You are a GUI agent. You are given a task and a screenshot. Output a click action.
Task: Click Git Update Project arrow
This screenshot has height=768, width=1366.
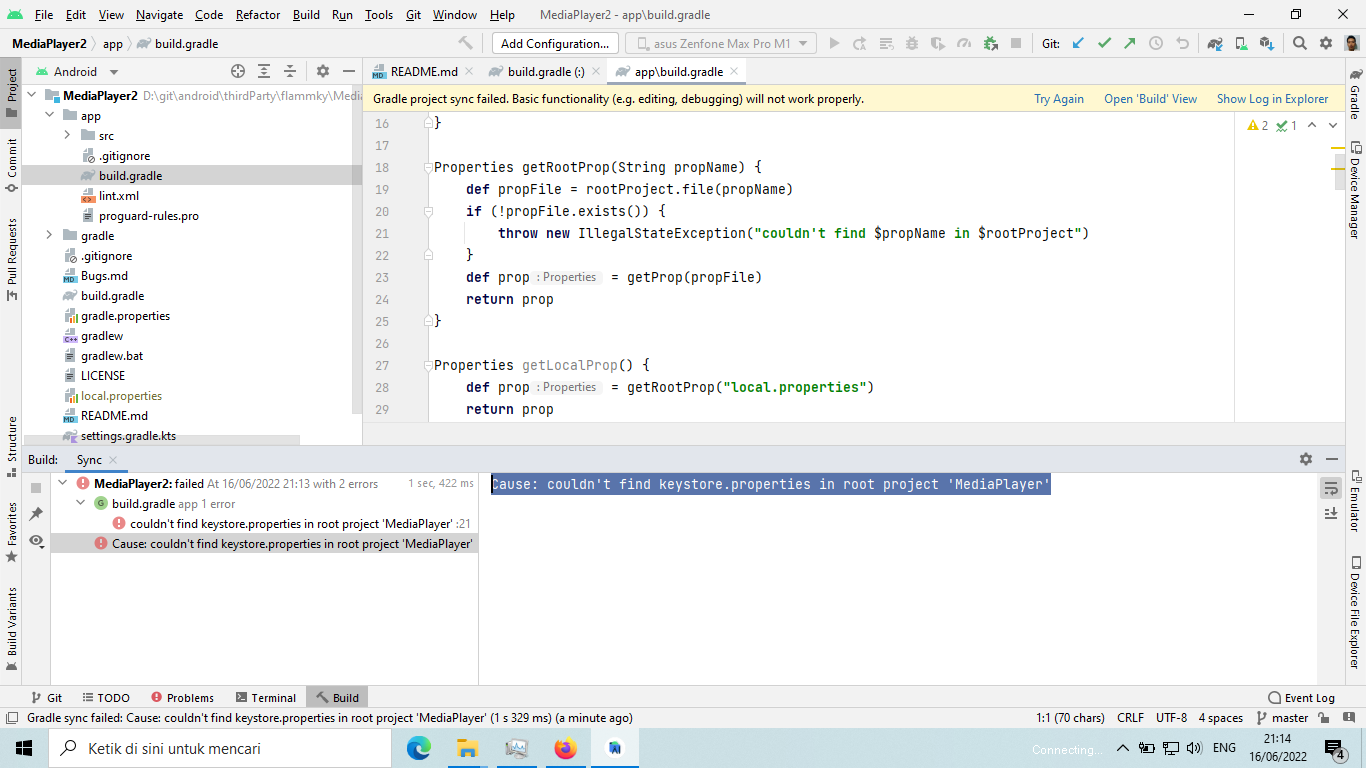click(1078, 43)
